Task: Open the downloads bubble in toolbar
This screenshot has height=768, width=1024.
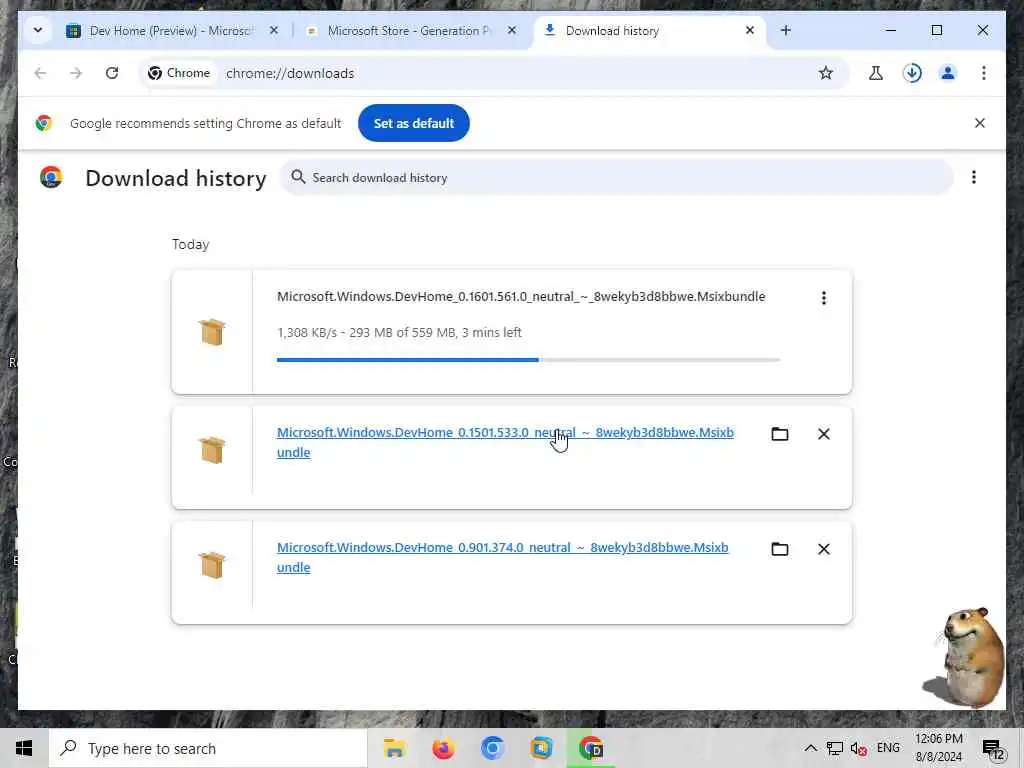Action: (x=912, y=73)
